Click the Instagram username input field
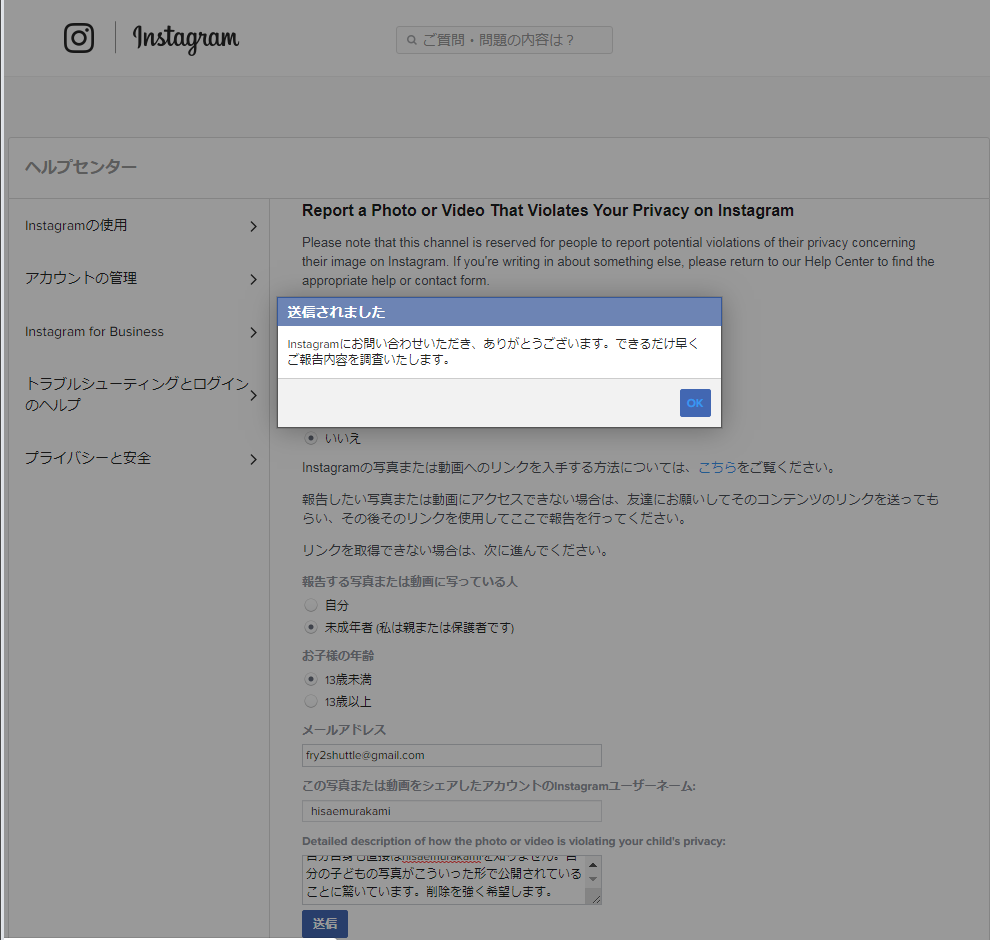Screen dimensions: 990x940 [x=451, y=811]
